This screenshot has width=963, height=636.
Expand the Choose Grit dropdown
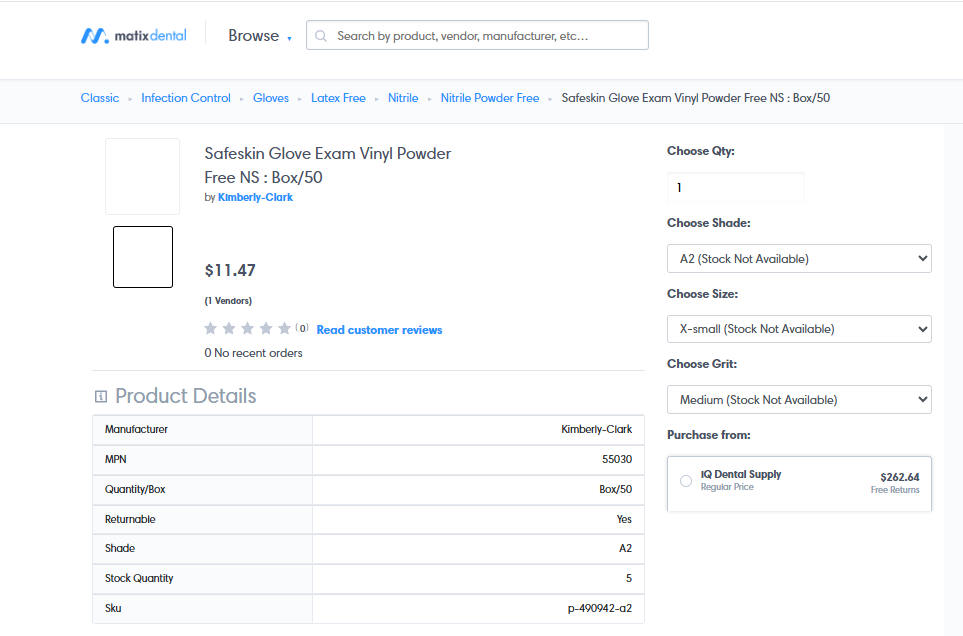[799, 400]
